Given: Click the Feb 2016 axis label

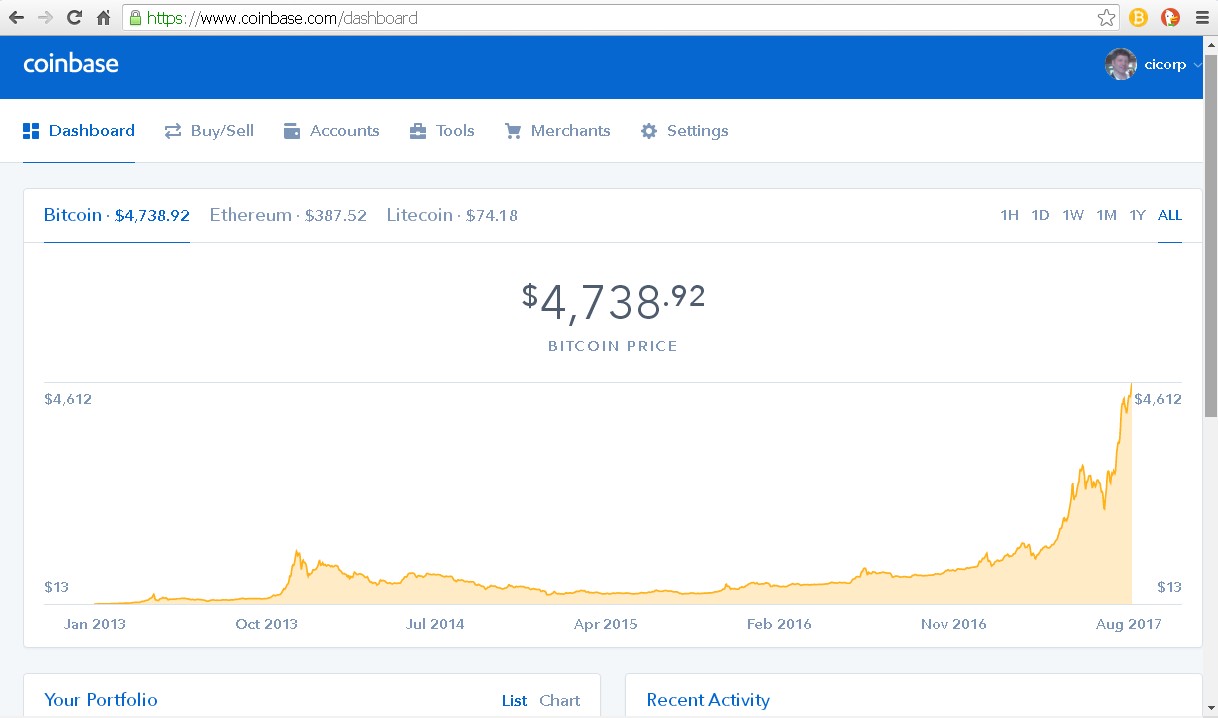Looking at the screenshot, I should click(x=779, y=624).
